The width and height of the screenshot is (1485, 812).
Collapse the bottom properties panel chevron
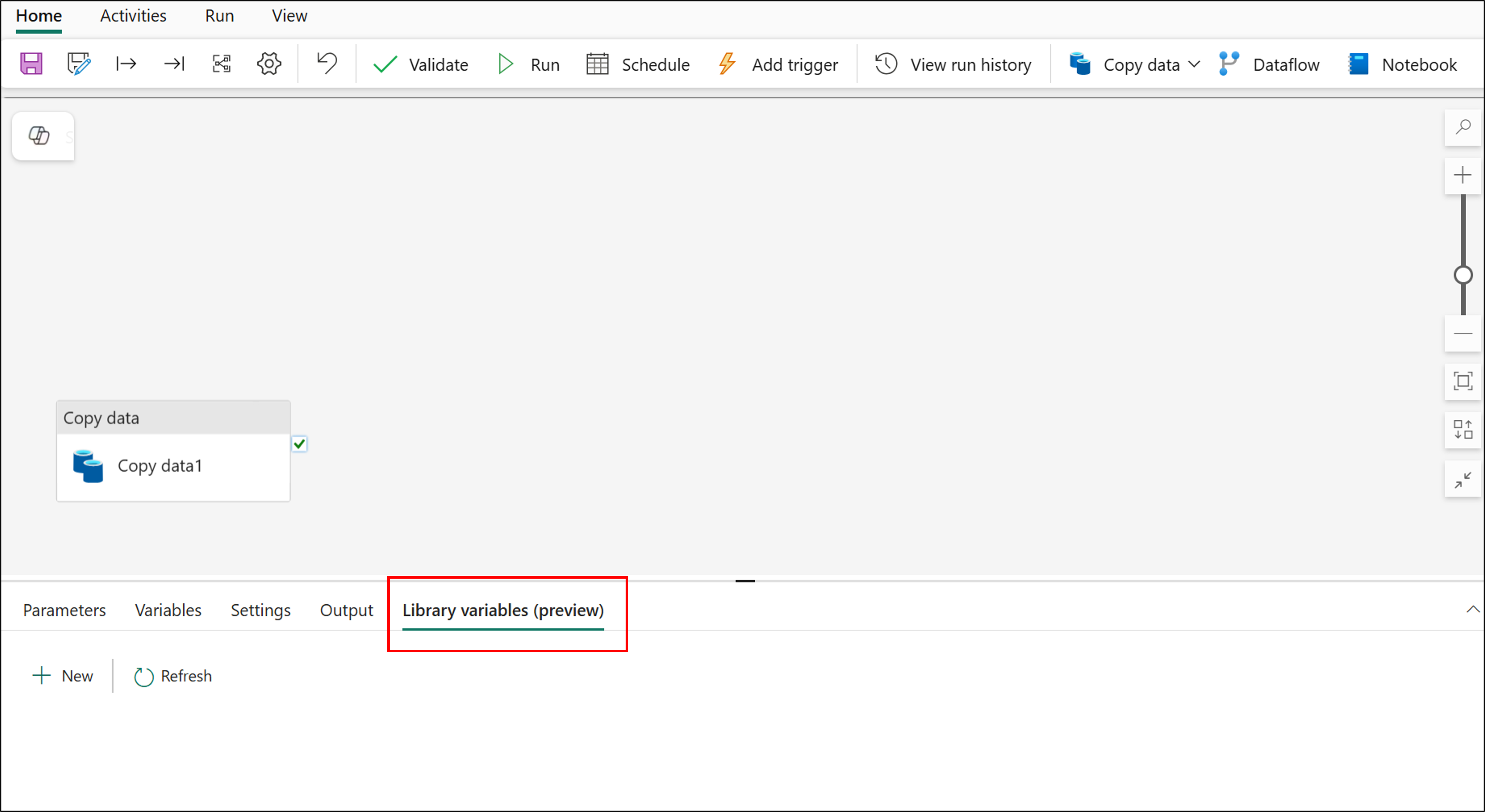coord(1472,609)
